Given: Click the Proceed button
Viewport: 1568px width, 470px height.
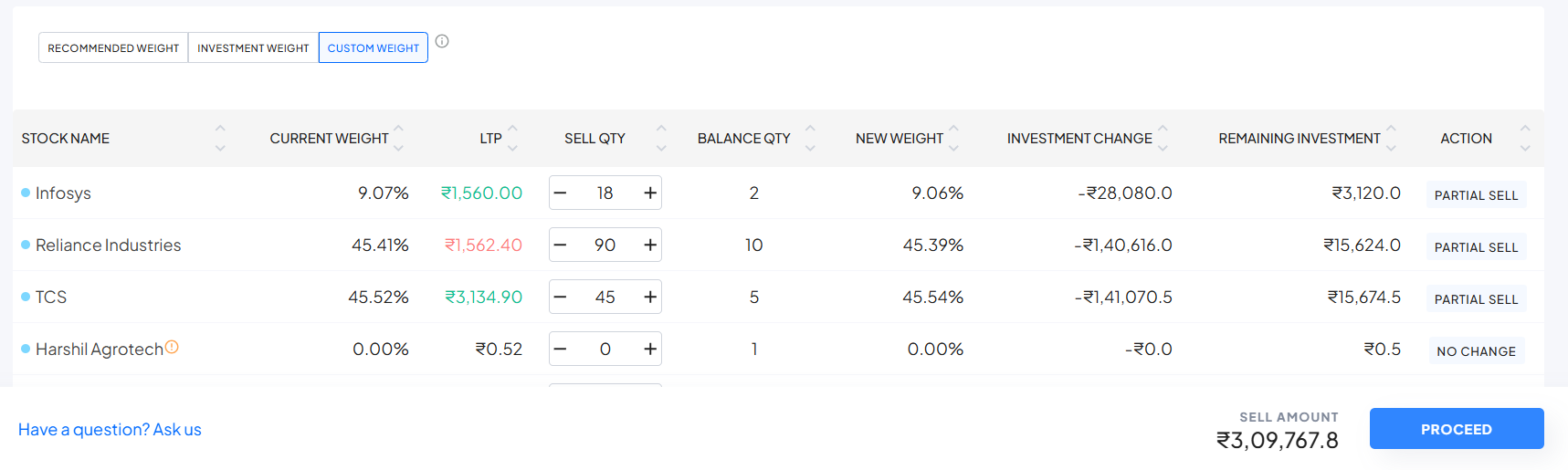Looking at the screenshot, I should [x=1456, y=429].
